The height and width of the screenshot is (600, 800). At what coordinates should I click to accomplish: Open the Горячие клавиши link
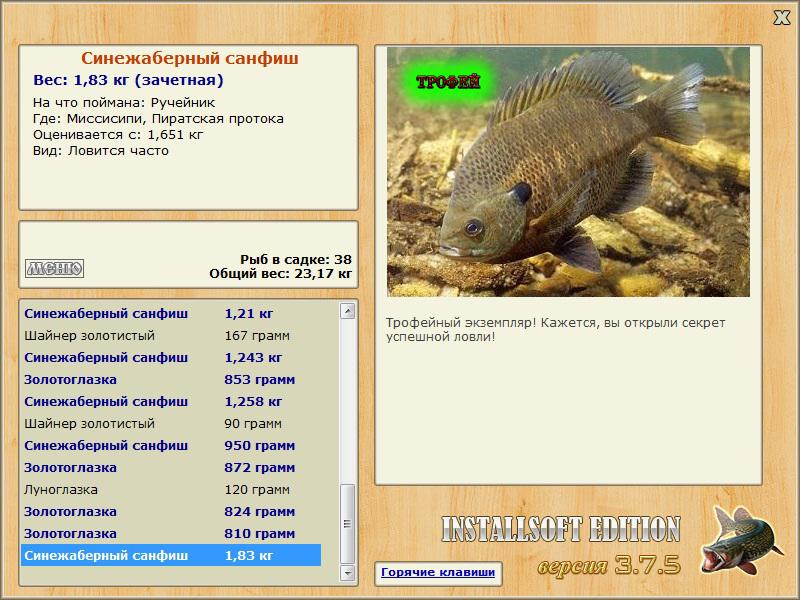point(438,572)
